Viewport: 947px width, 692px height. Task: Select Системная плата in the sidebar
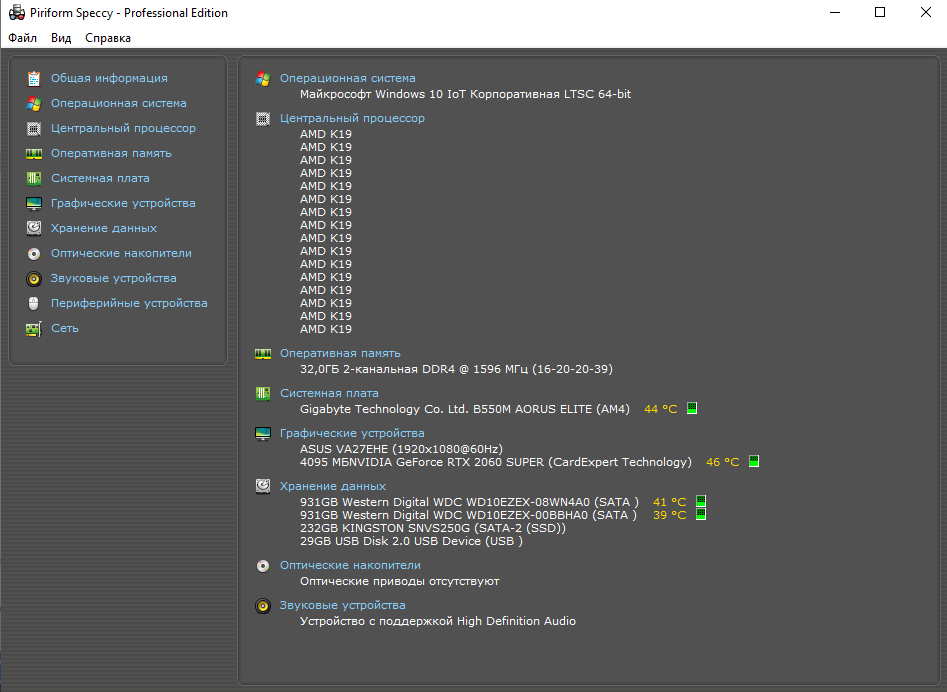(100, 178)
